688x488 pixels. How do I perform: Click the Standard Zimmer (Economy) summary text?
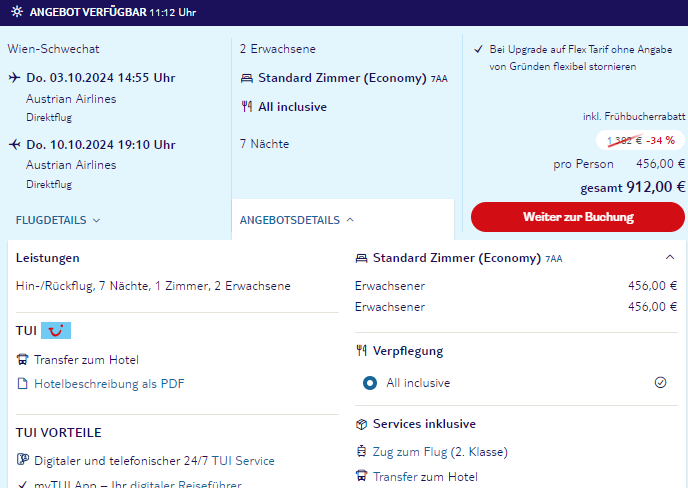(x=342, y=78)
